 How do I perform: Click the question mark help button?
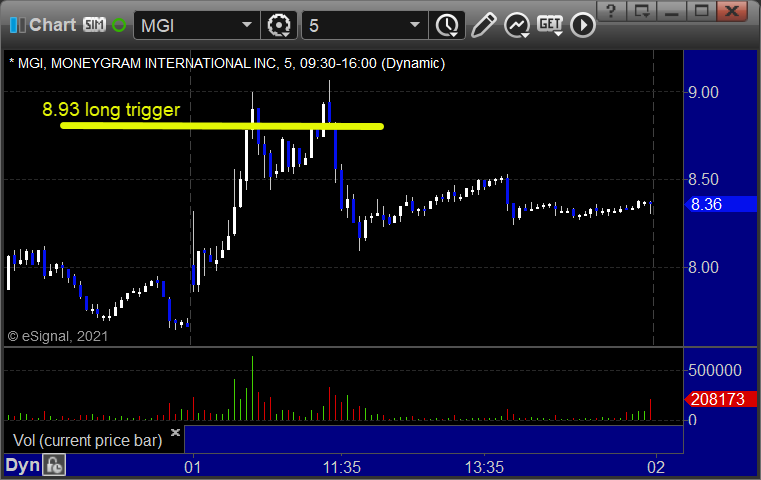point(611,10)
